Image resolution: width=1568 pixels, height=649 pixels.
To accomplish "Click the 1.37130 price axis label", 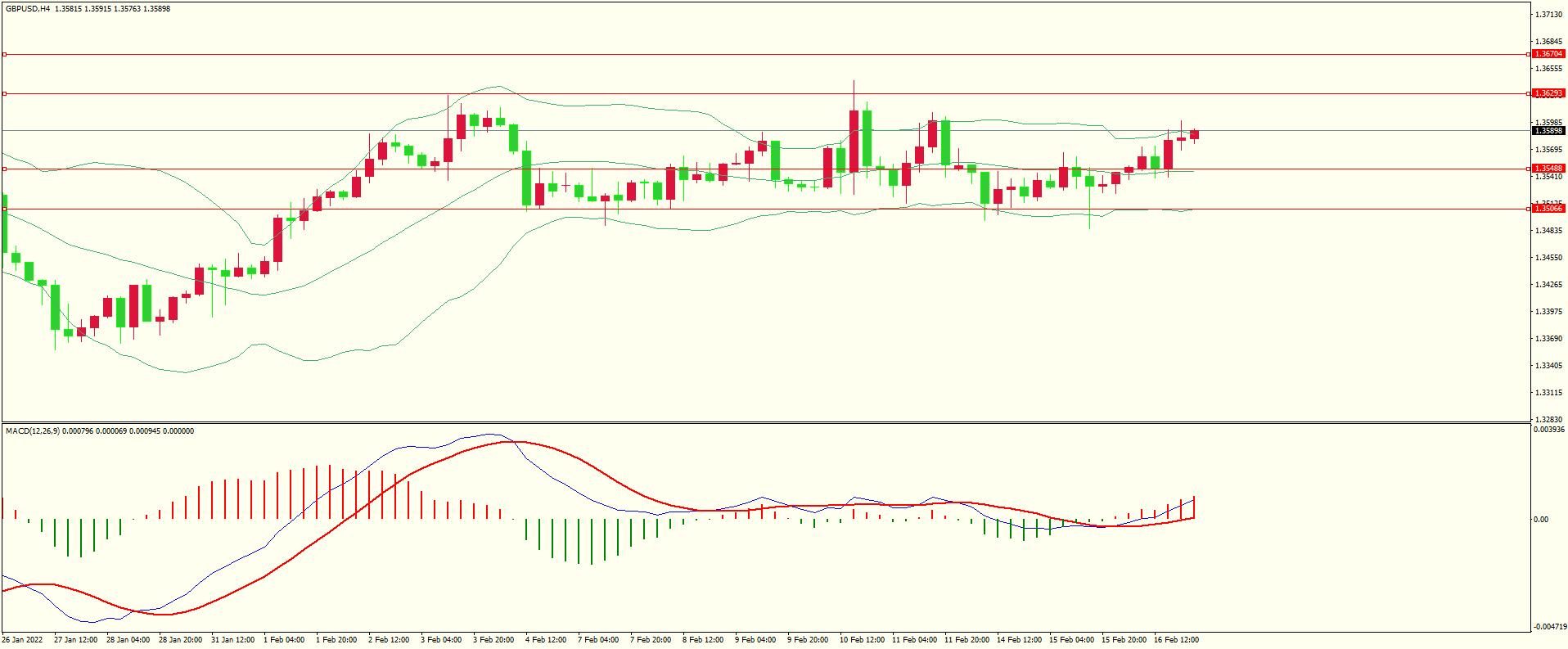I will tap(1548, 15).
